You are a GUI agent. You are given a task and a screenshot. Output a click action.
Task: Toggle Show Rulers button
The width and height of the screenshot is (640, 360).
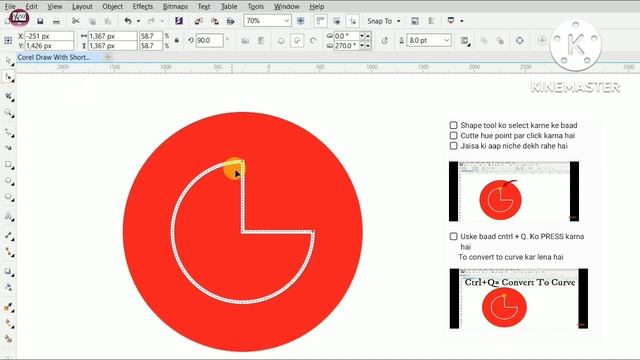tap(321, 21)
